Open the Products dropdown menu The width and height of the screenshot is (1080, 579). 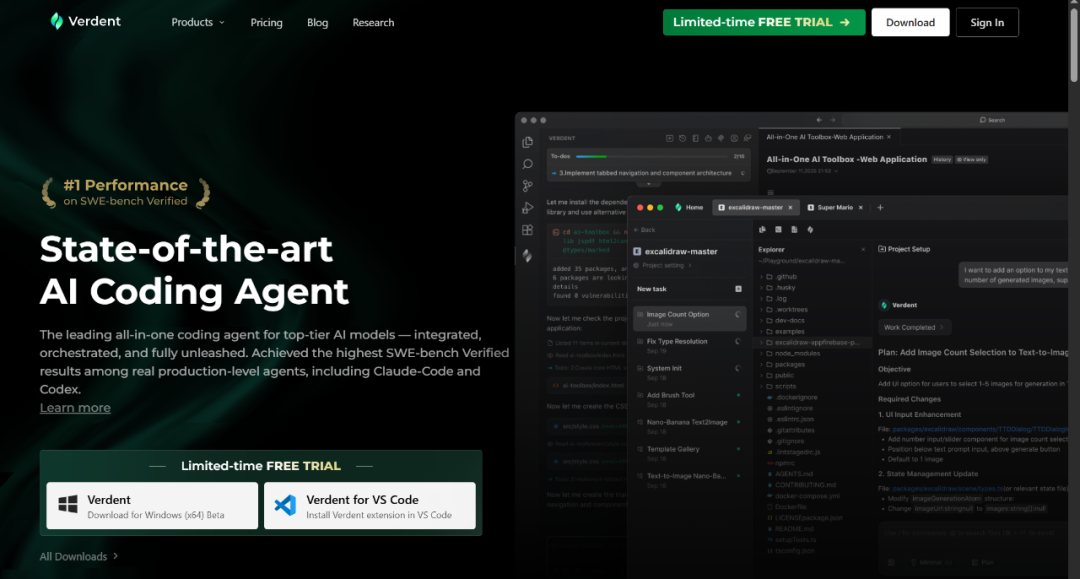[197, 22]
